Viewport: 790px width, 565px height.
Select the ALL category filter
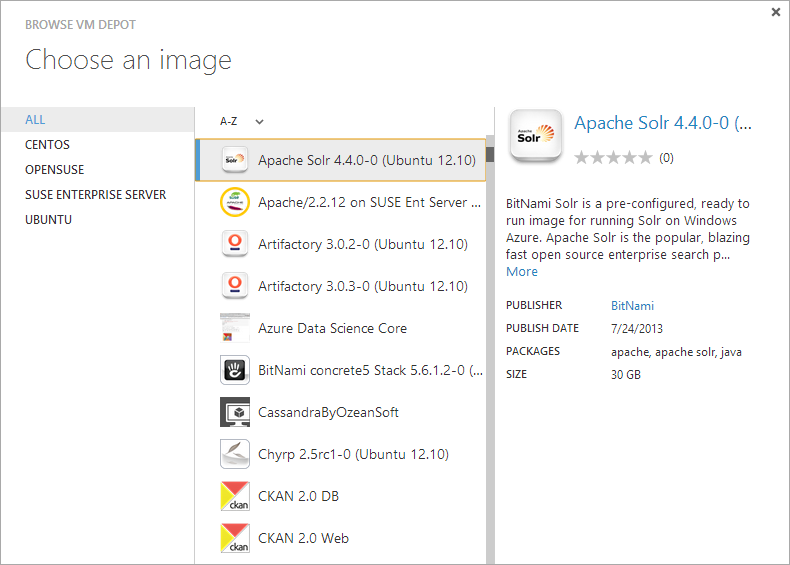click(98, 119)
